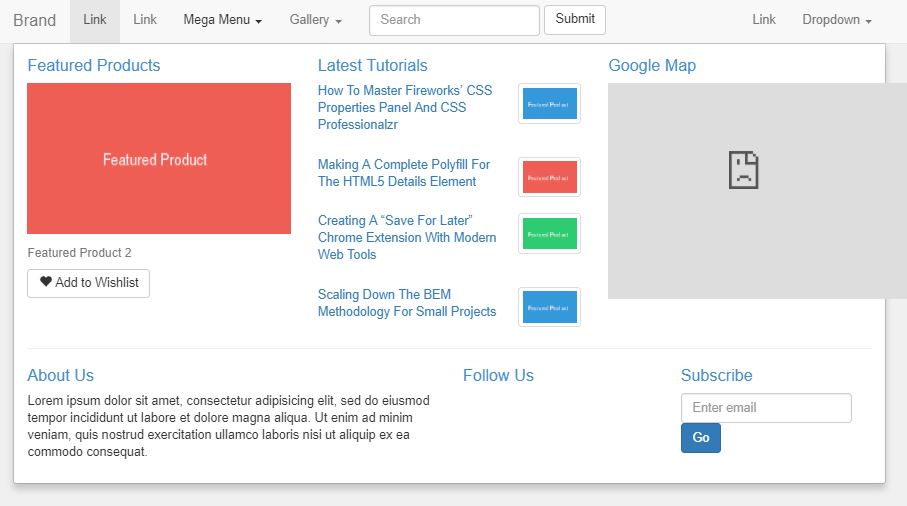The image size is (907, 506).
Task: Click the Enter email field
Action: [x=766, y=408]
